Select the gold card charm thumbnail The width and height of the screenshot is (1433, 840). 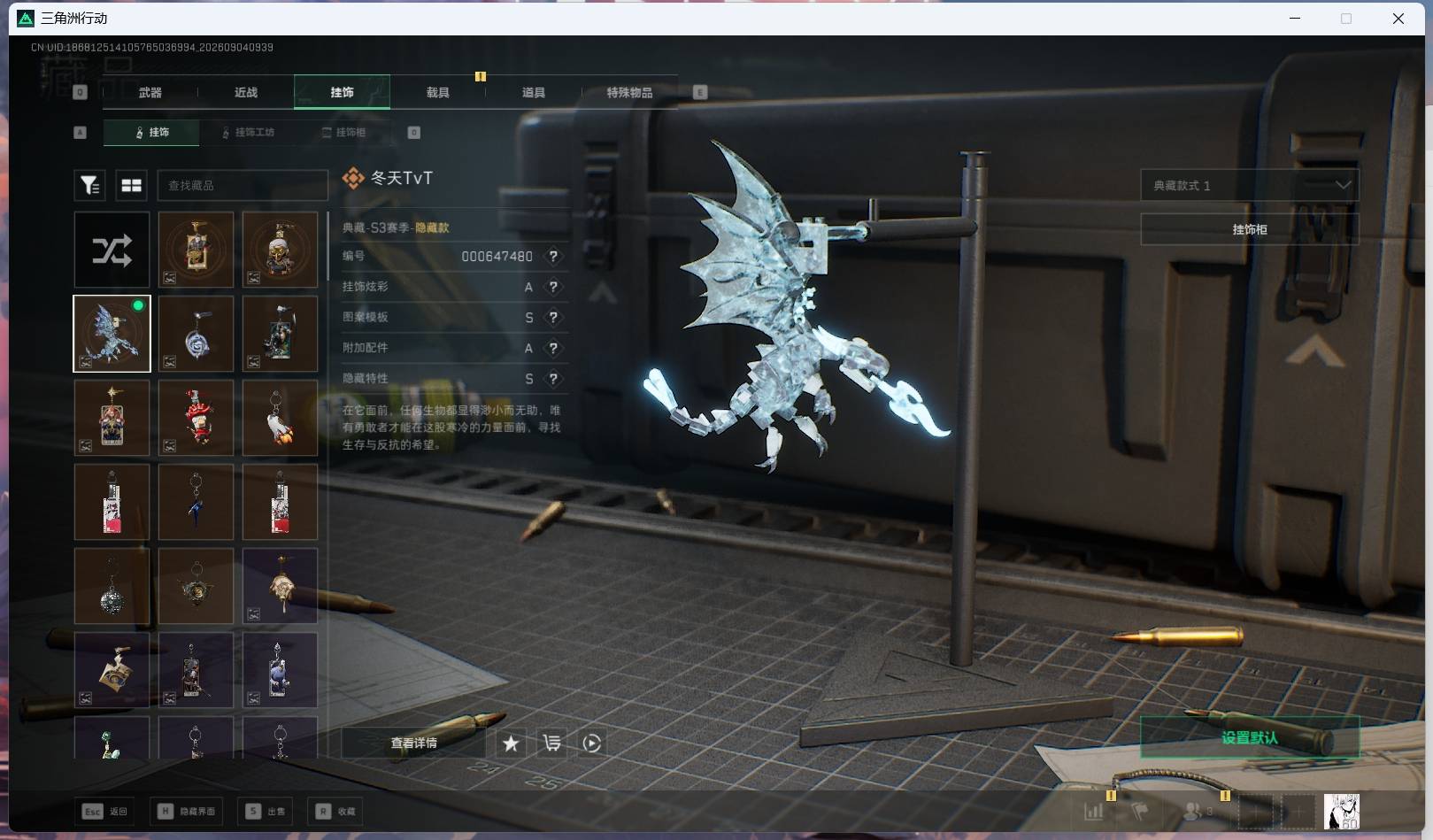pyautogui.click(x=196, y=250)
